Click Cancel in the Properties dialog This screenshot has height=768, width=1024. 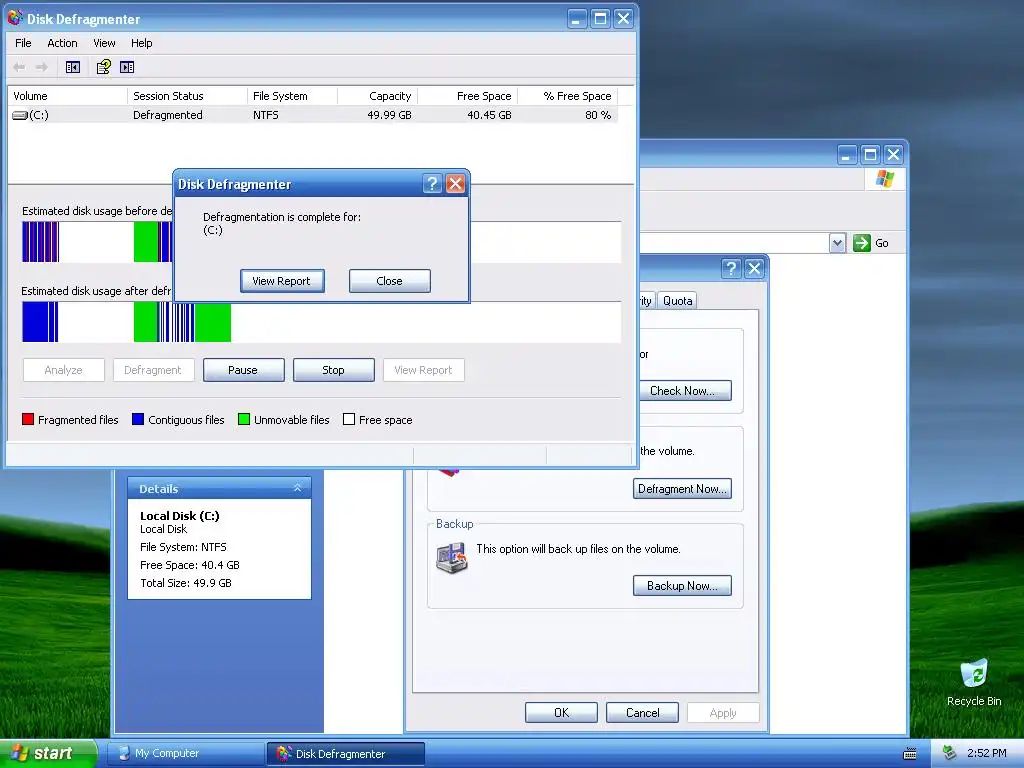click(x=643, y=712)
